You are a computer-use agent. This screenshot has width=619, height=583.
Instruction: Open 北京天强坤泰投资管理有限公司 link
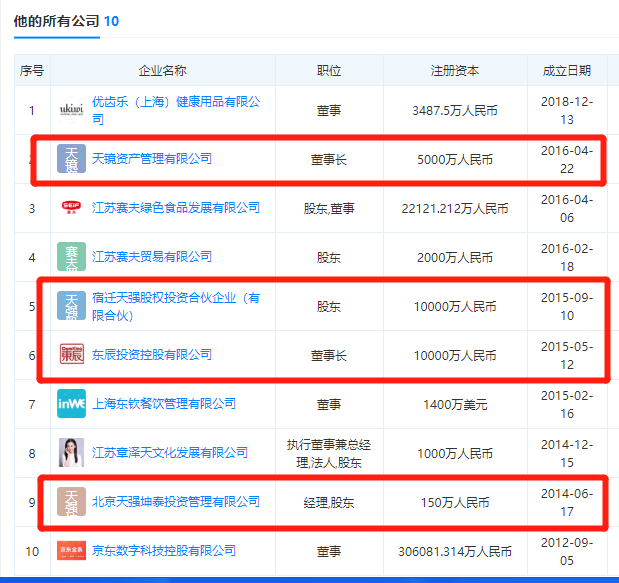coord(176,501)
